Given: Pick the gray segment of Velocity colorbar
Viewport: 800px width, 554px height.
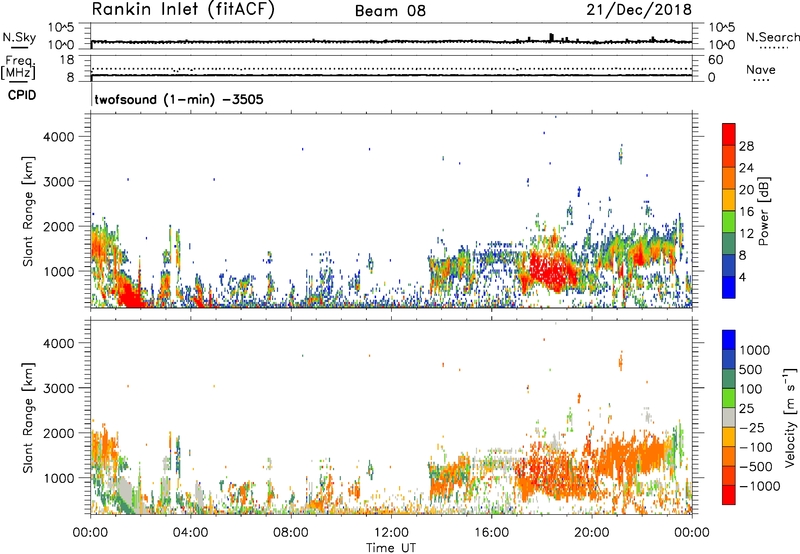Looking at the screenshot, I should (729, 418).
